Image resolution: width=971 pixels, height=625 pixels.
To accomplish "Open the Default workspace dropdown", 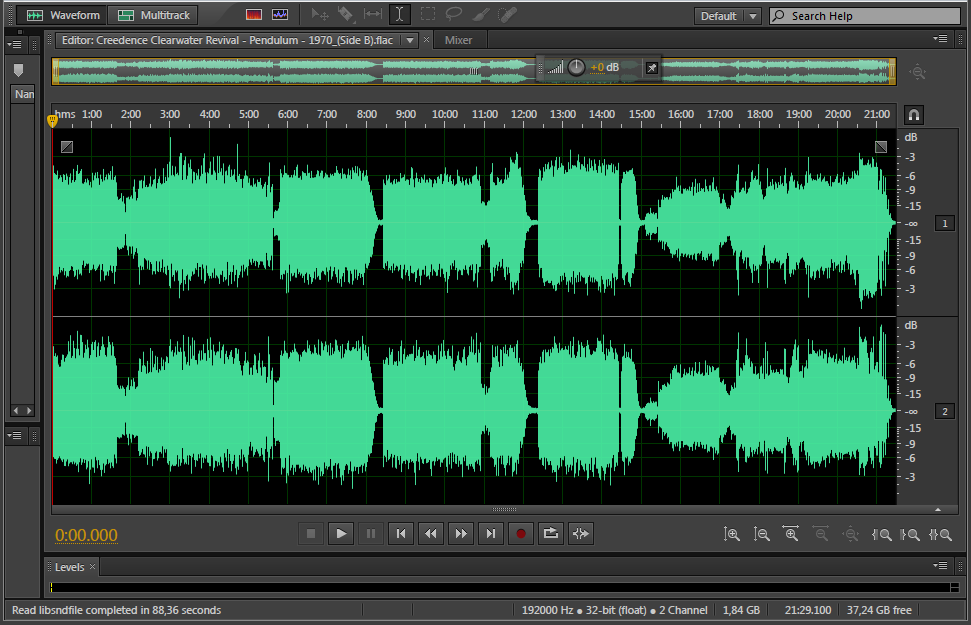I will [727, 16].
